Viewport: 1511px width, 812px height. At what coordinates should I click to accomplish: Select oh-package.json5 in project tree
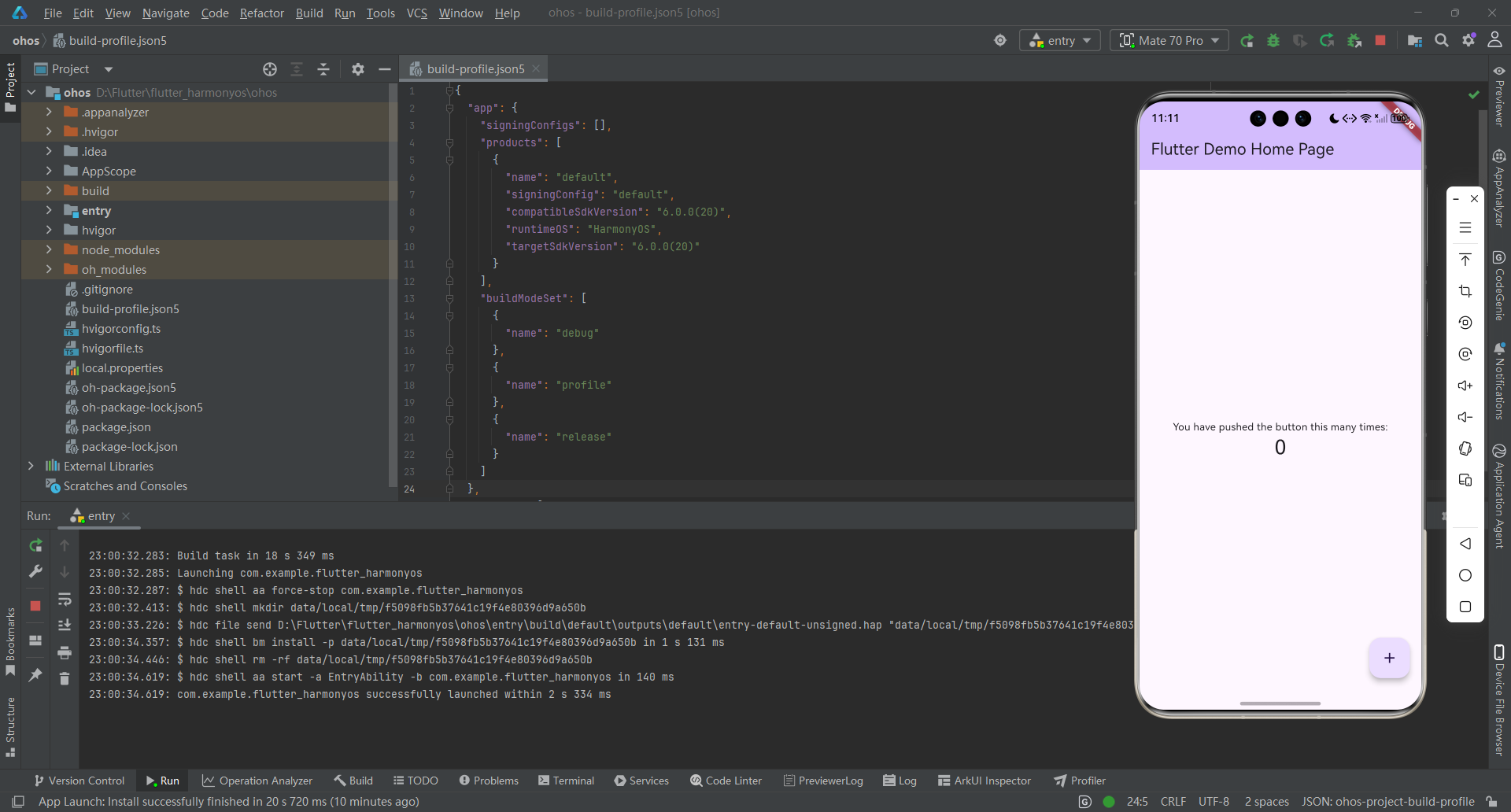129,387
